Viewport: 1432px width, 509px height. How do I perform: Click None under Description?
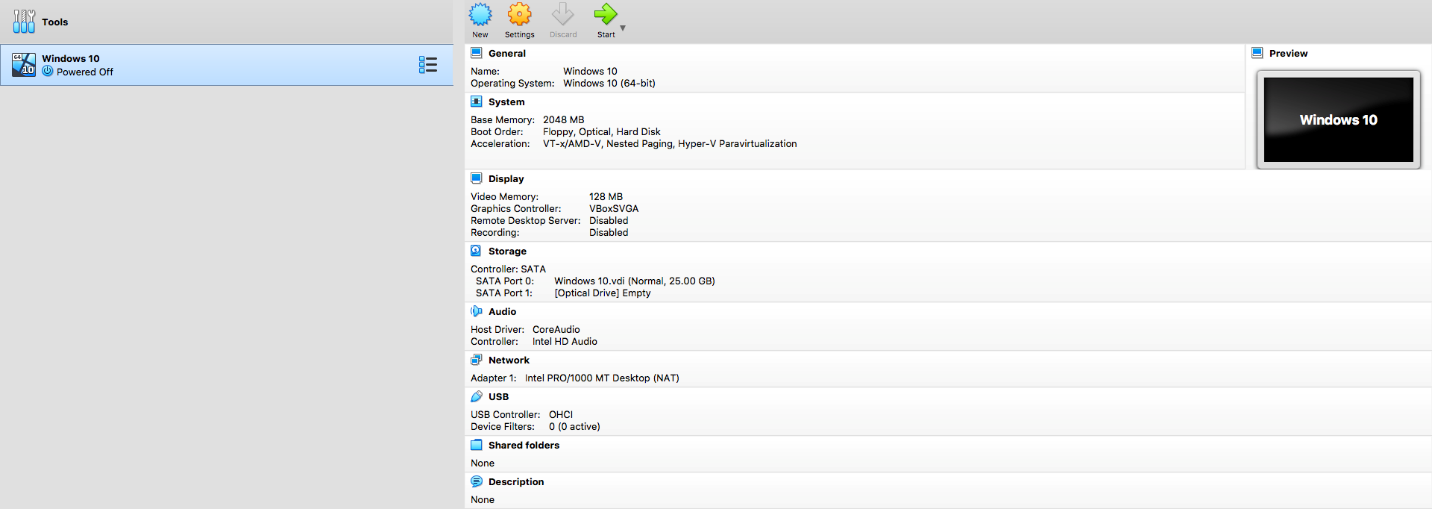point(482,500)
